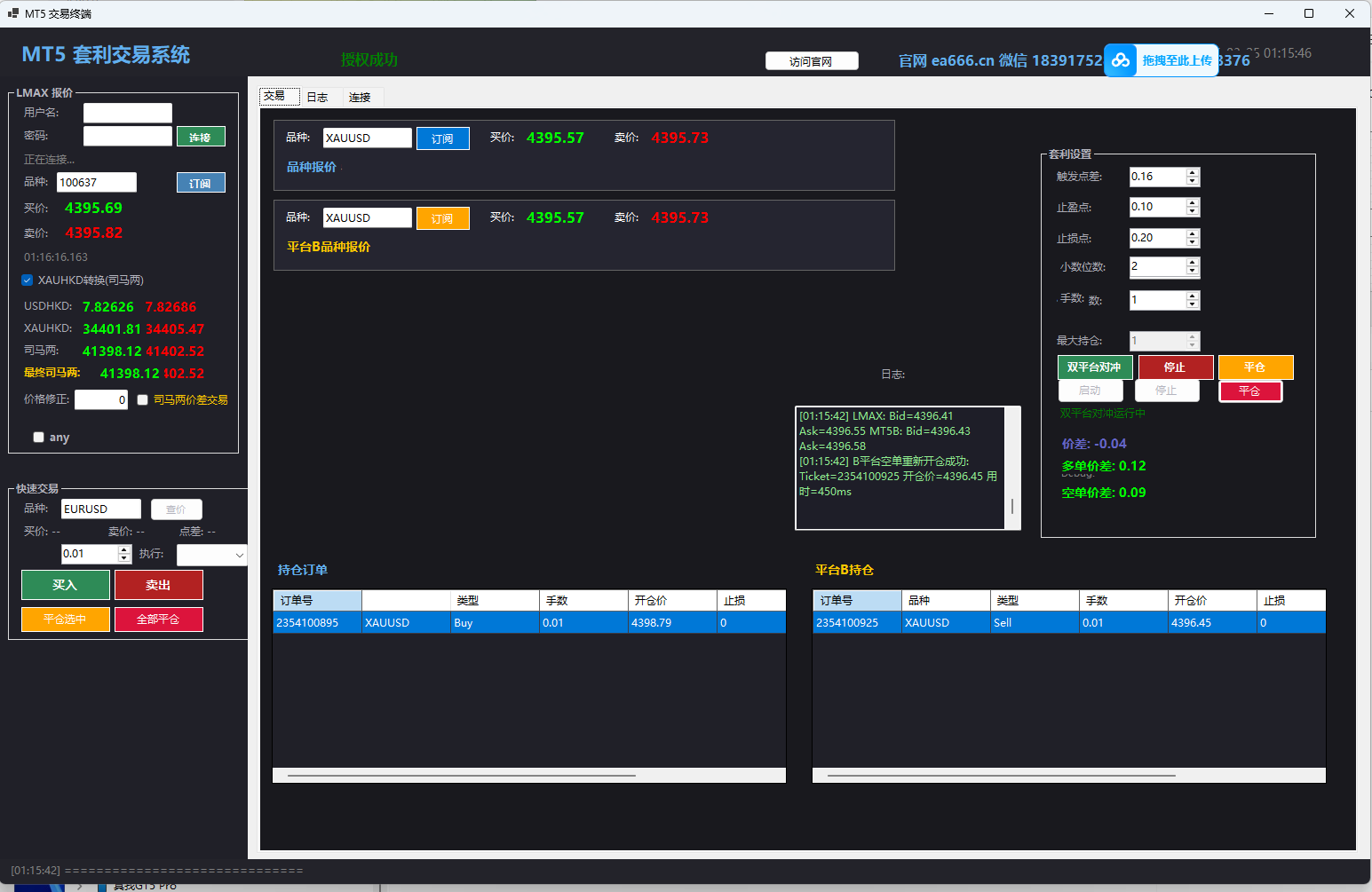Screen dimensions: 1372x892
Task: Increase 止损点 value with up arrow
Action: pos(1193,233)
